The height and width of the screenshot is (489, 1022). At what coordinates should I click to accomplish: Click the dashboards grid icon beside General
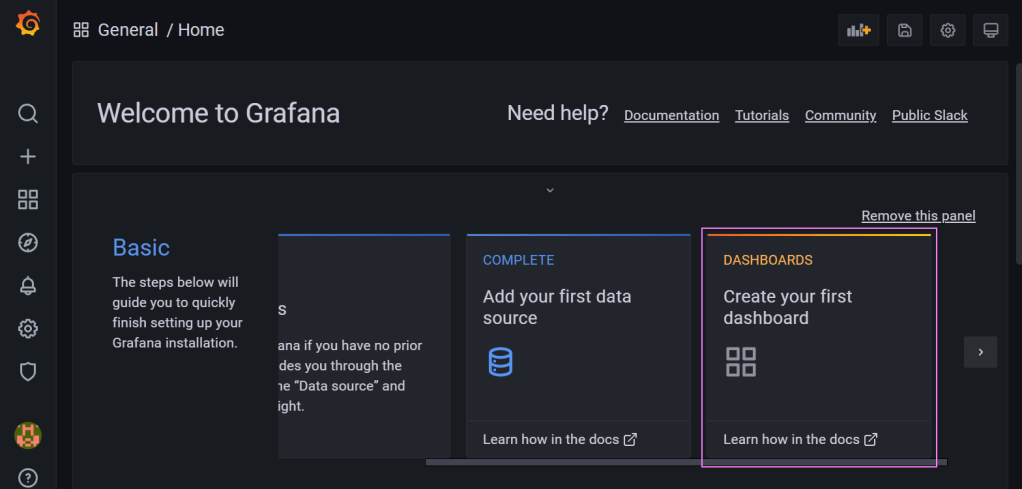click(x=81, y=30)
